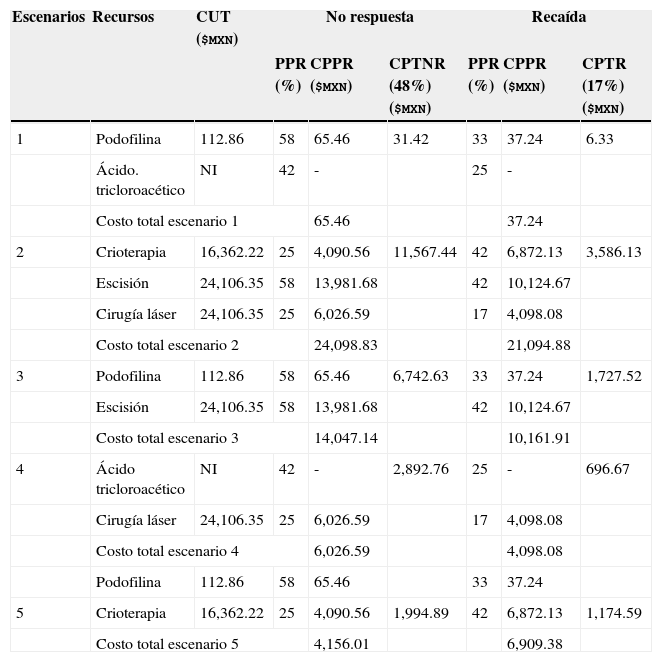
Task: Click the 11,567.44 CPTNR value
Action: coord(424,252)
